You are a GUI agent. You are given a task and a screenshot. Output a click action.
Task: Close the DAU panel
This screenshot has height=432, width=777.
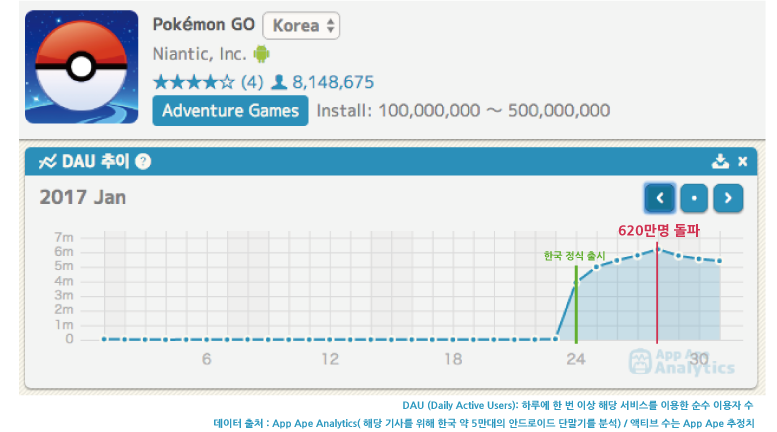point(742,162)
